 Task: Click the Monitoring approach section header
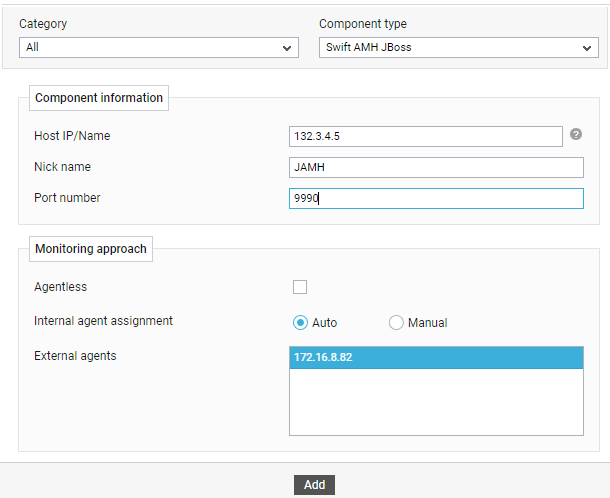coord(91,249)
